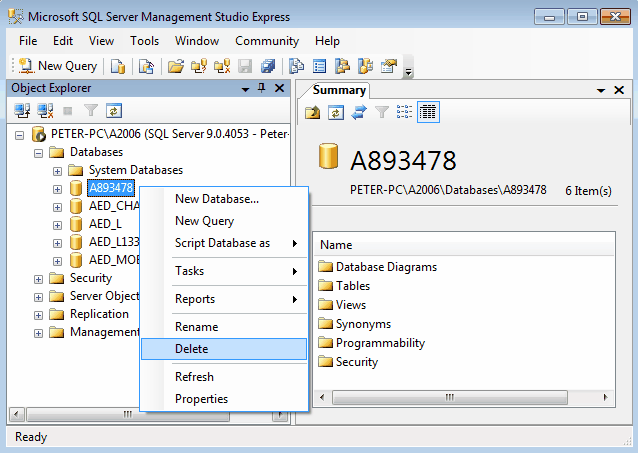Click the Save floppy disk icon
This screenshot has height=453, width=638.
coord(245,66)
